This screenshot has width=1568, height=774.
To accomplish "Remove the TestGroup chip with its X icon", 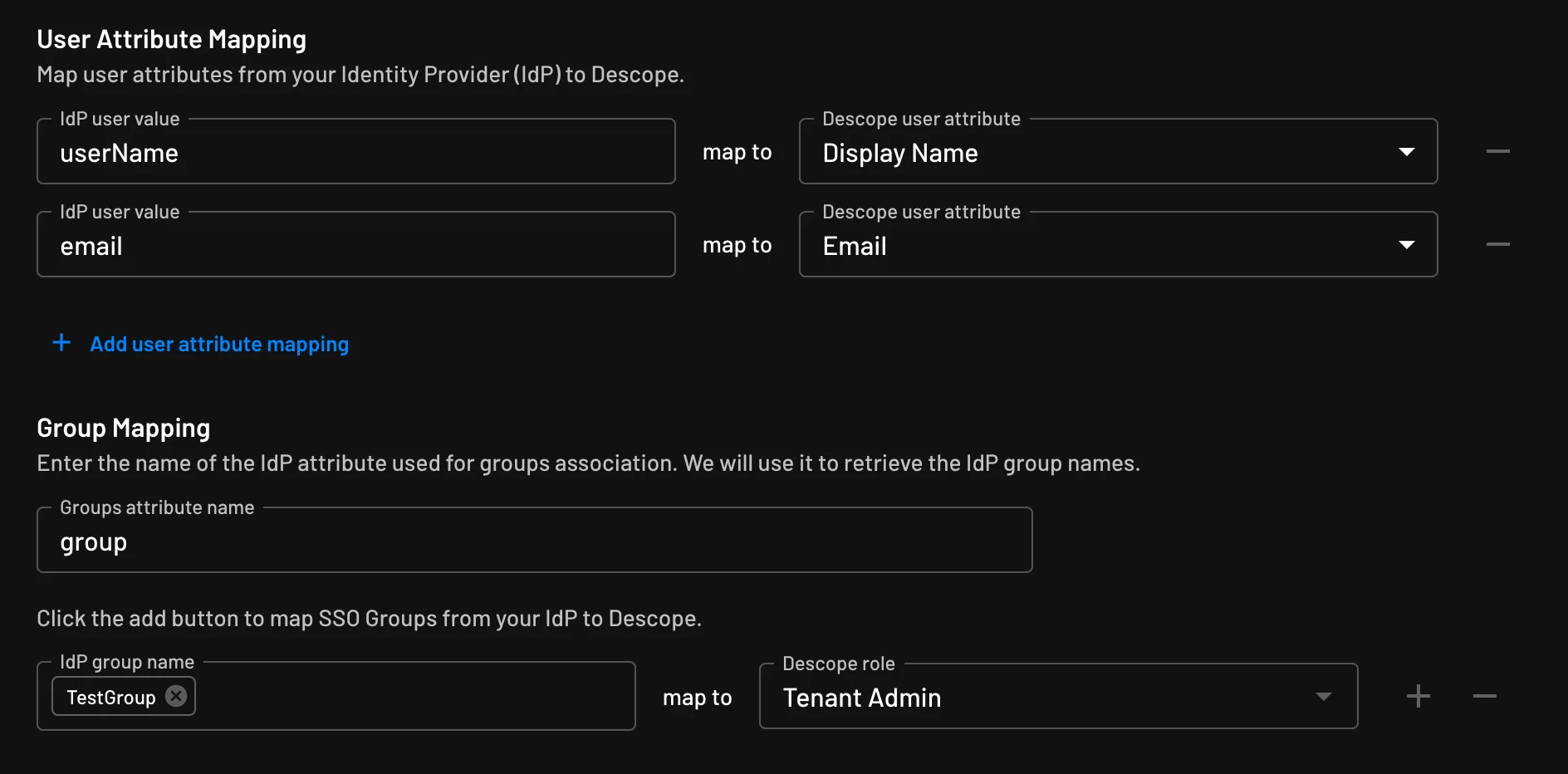I will click(175, 697).
